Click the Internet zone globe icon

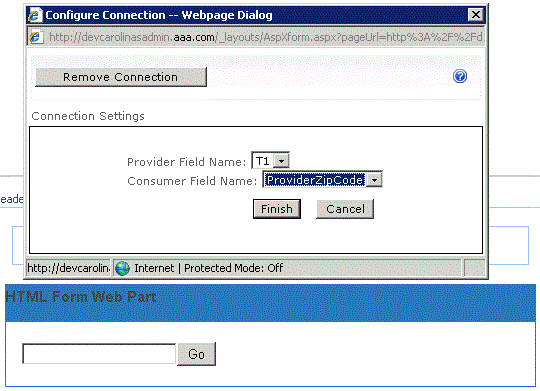122,268
